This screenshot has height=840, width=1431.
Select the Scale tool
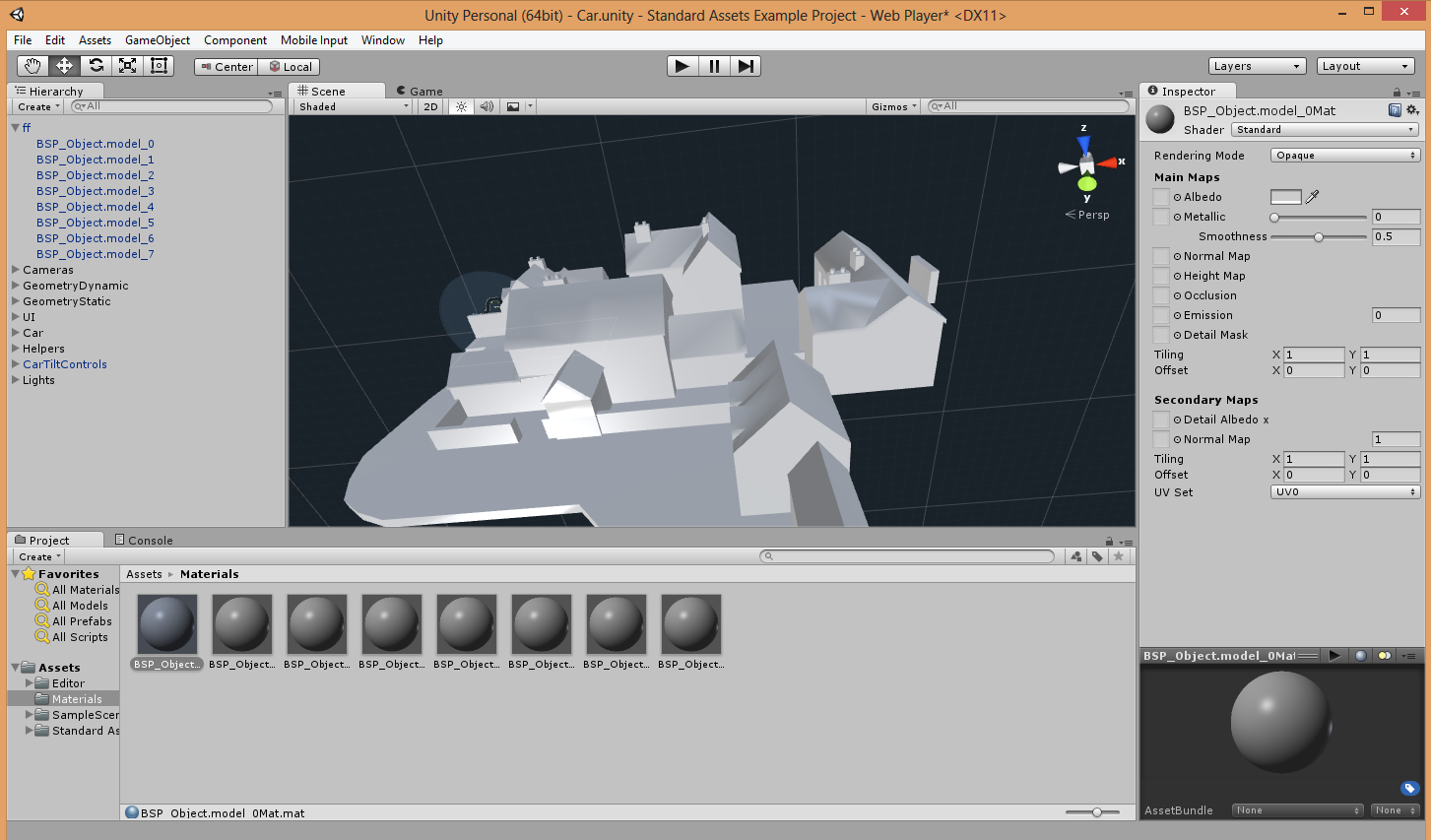pyautogui.click(x=127, y=66)
